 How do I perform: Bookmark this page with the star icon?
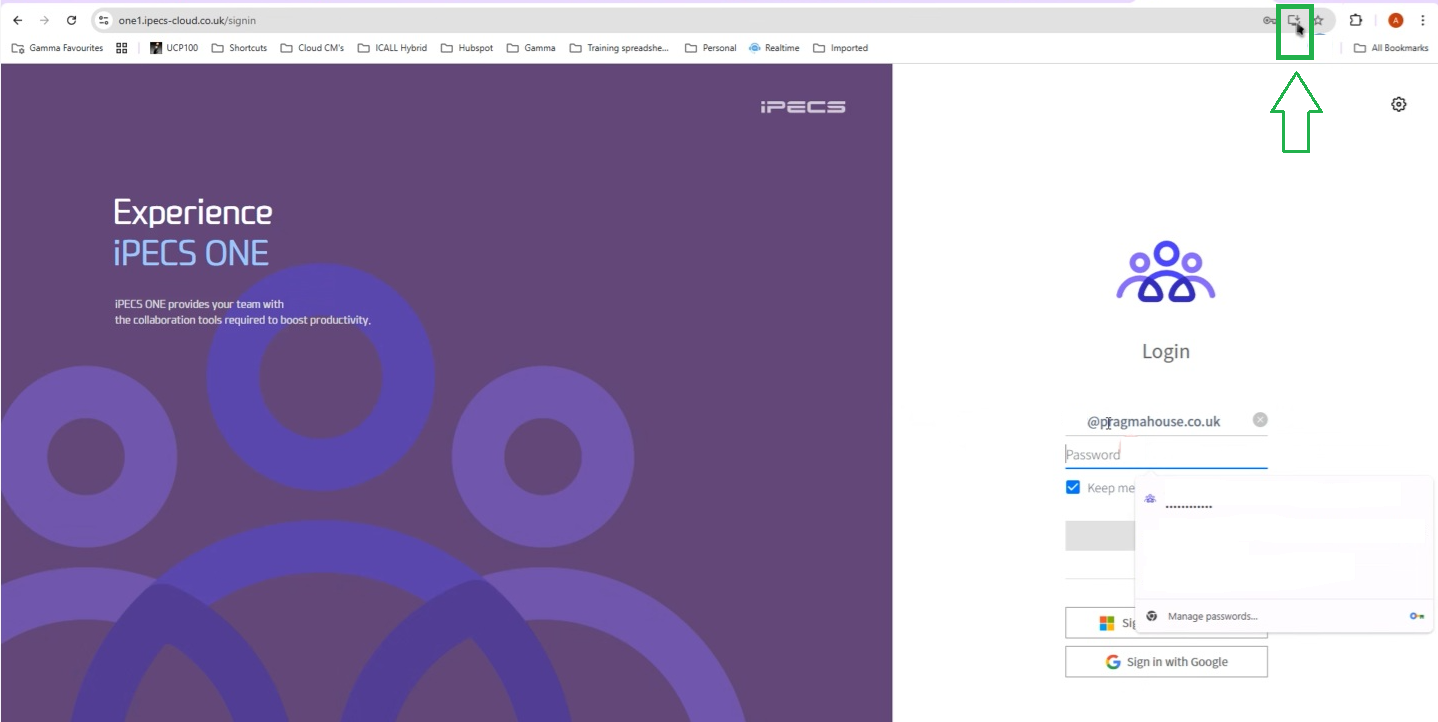tap(1318, 20)
